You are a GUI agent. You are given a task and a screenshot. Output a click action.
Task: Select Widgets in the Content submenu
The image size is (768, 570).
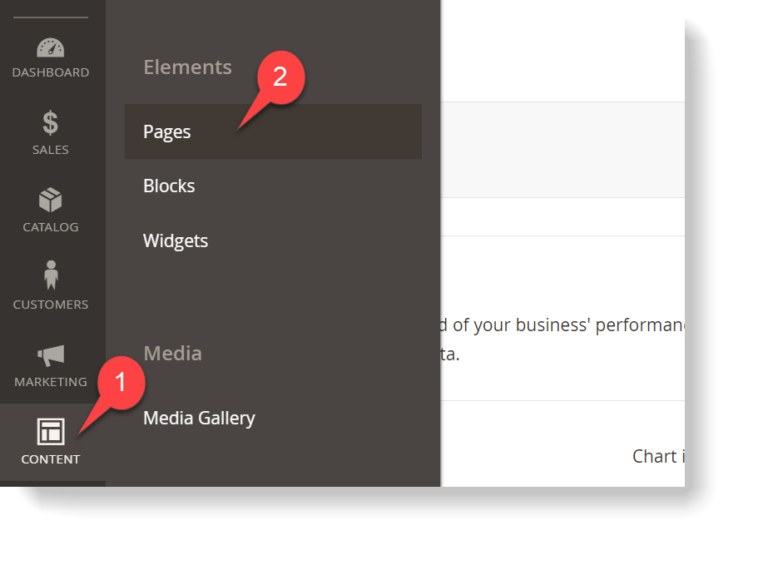click(175, 241)
